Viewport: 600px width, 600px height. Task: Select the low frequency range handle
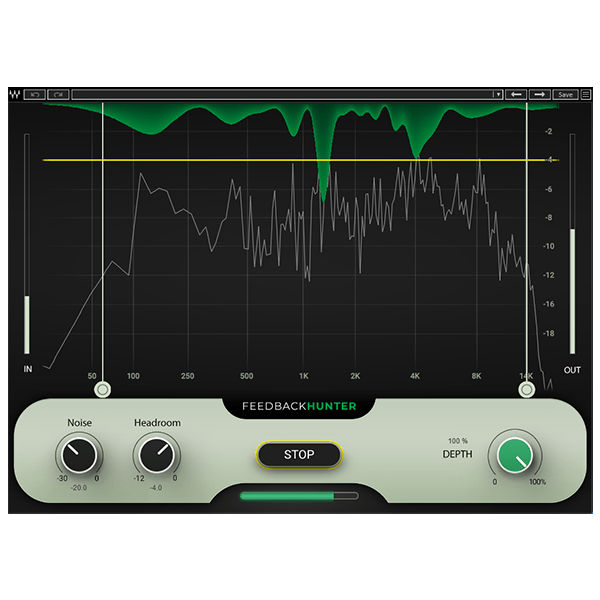click(103, 390)
